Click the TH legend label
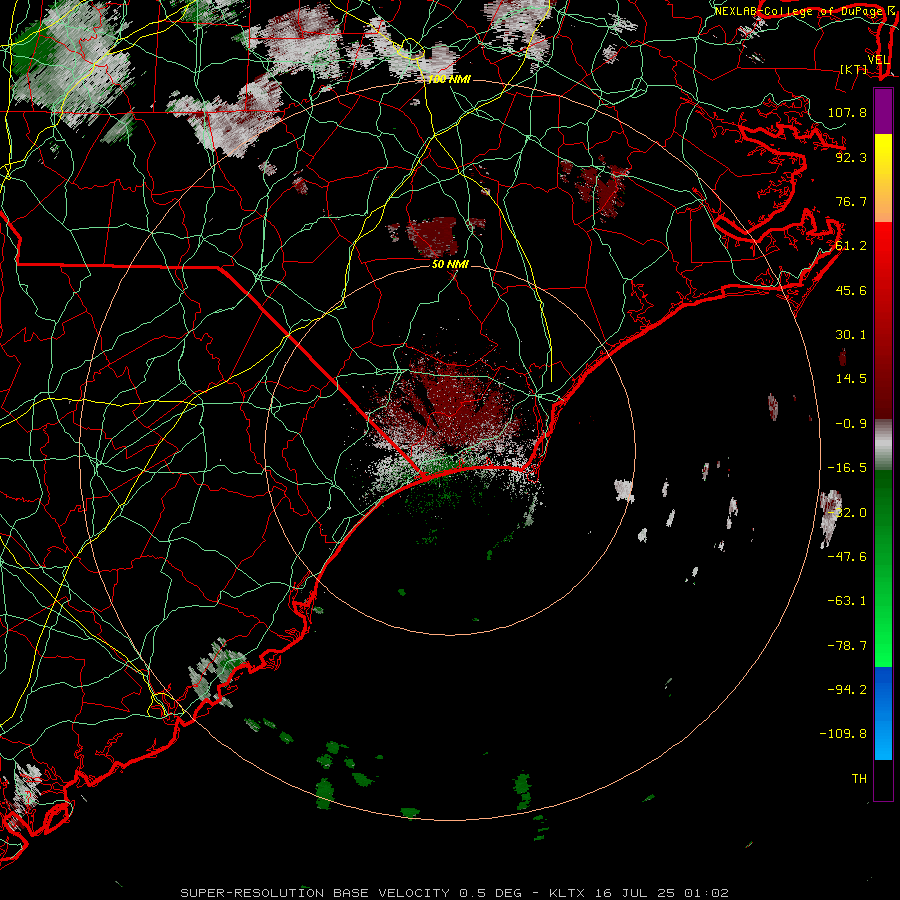Screen dimensions: 900x900 coord(859,779)
